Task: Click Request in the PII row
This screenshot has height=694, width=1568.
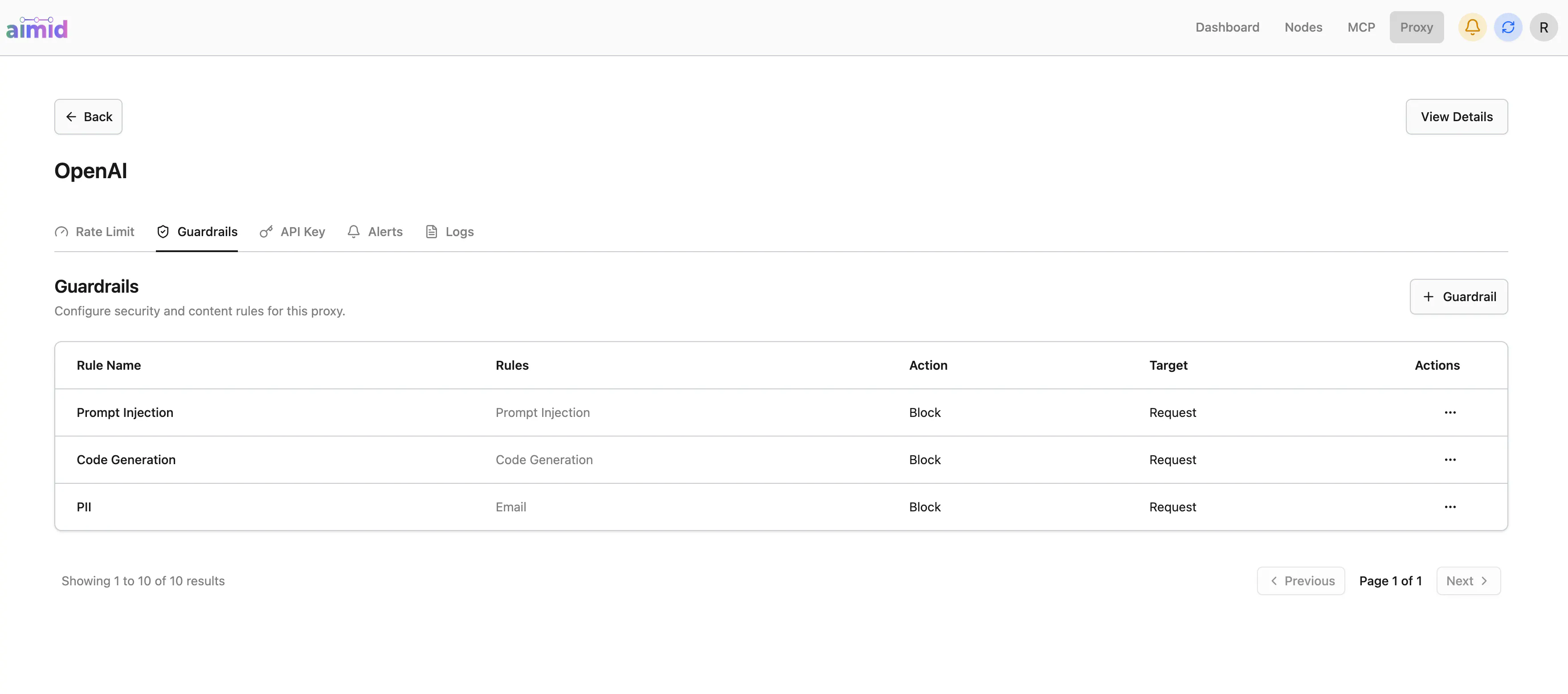Action: tap(1172, 506)
